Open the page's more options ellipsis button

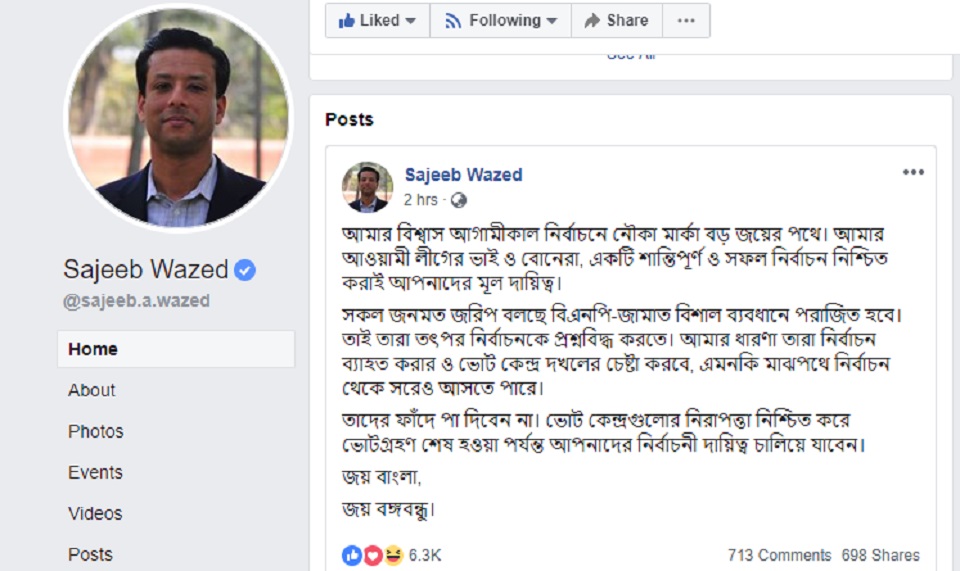click(x=685, y=20)
